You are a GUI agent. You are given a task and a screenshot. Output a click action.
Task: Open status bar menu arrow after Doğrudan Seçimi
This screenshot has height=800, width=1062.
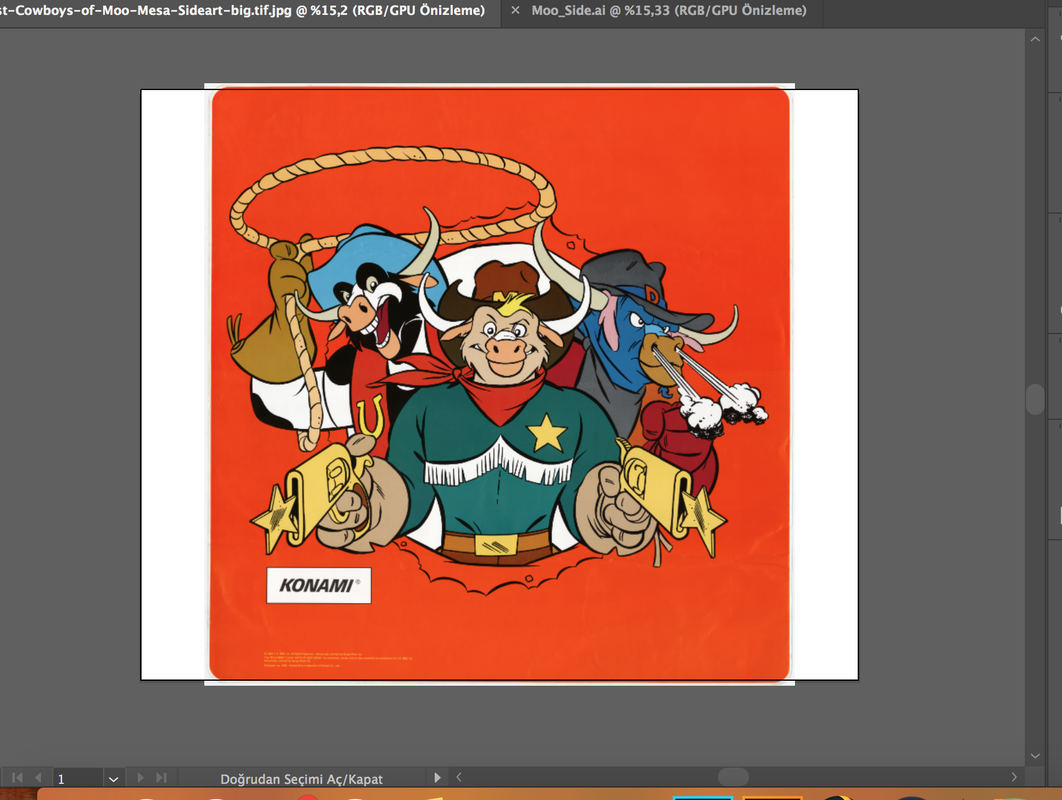tap(437, 778)
